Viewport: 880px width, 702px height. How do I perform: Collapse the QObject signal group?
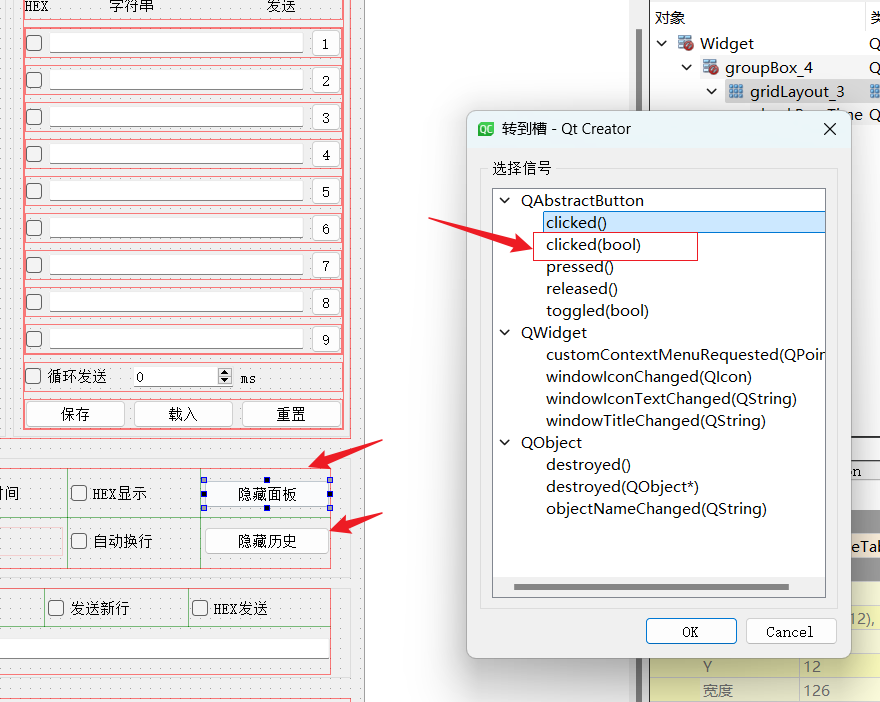(x=505, y=443)
